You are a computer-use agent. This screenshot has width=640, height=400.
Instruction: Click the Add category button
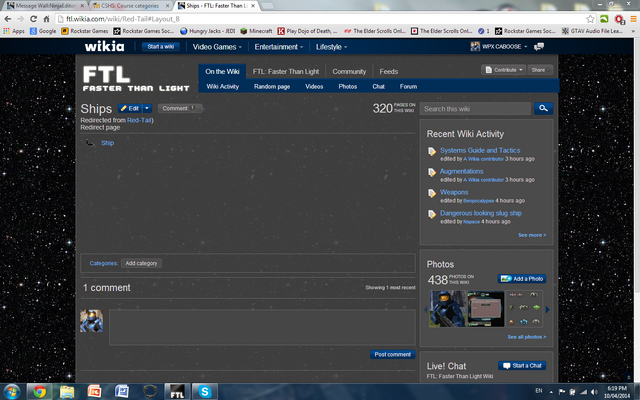pyautogui.click(x=141, y=263)
